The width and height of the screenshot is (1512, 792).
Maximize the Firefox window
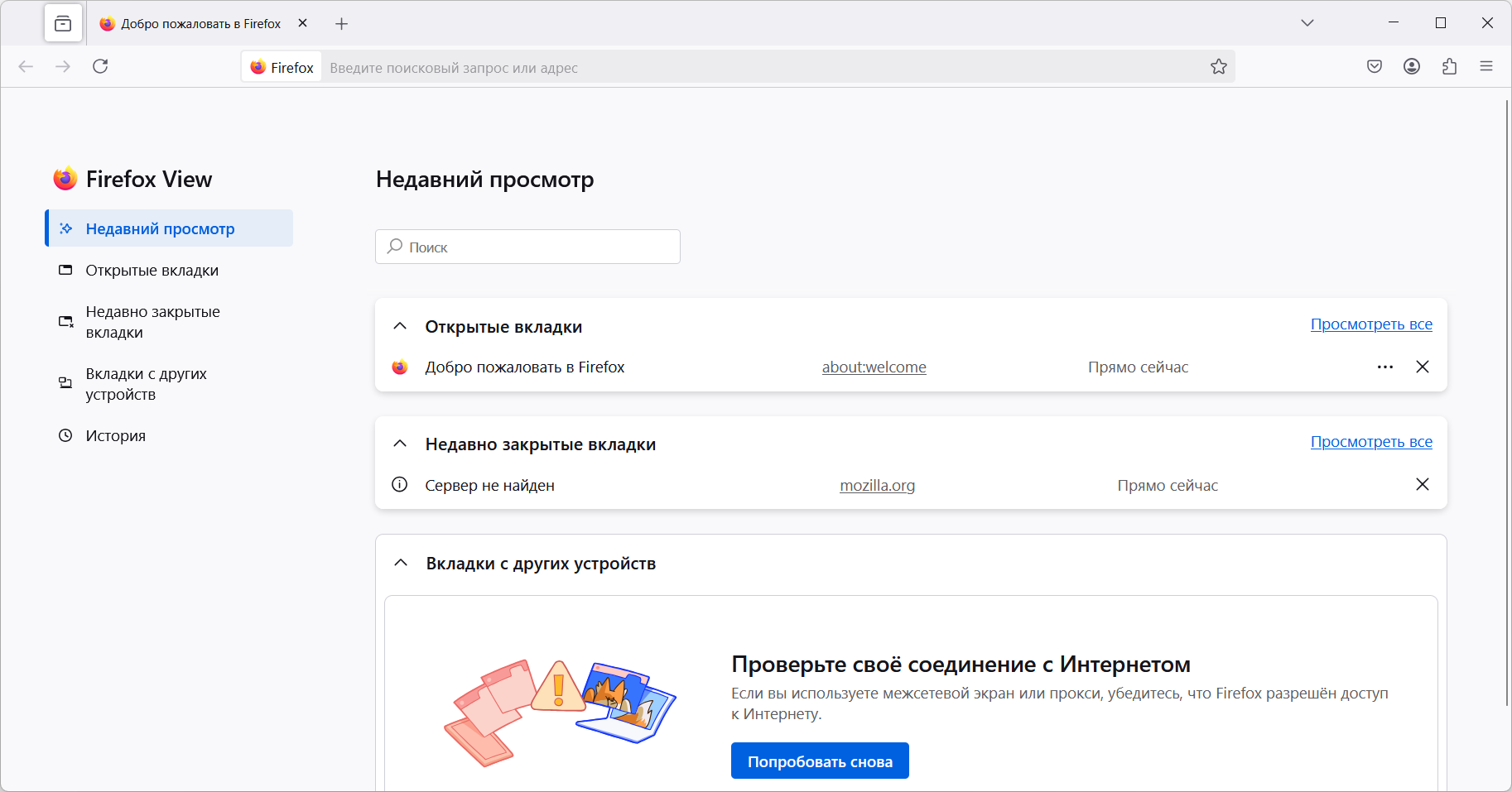(x=1441, y=23)
